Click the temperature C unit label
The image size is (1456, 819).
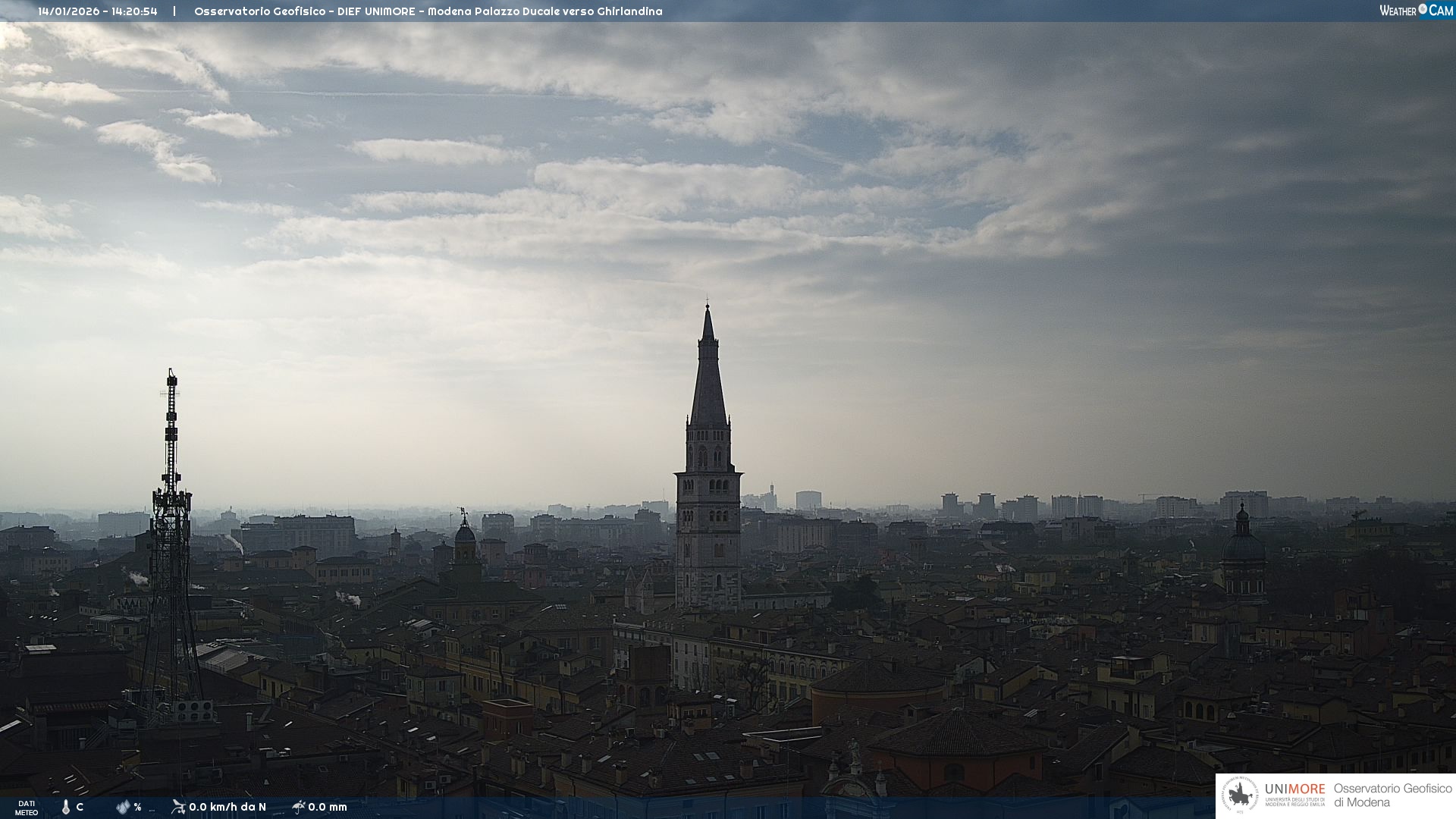tap(80, 807)
